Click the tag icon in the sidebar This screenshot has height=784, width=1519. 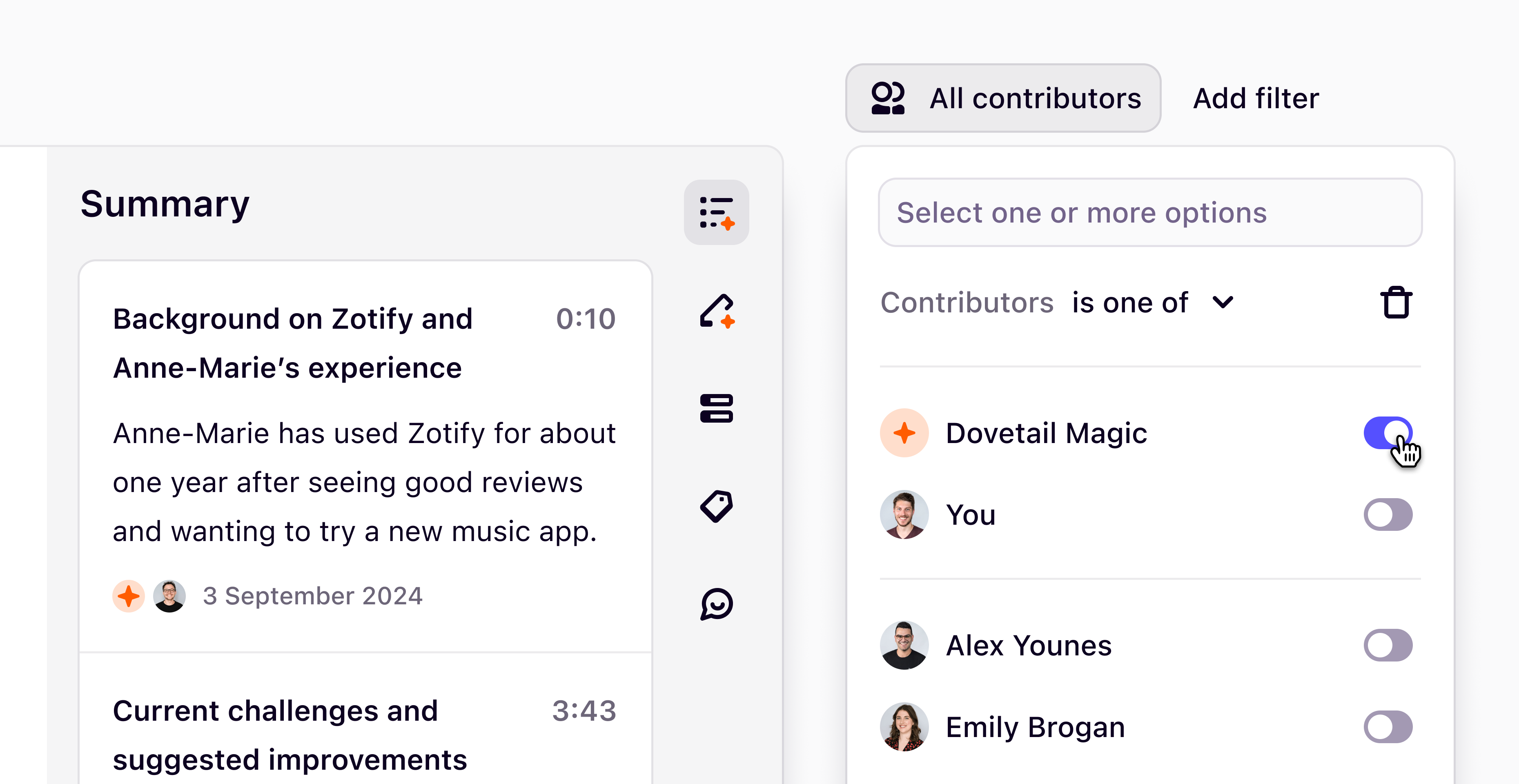[x=717, y=506]
